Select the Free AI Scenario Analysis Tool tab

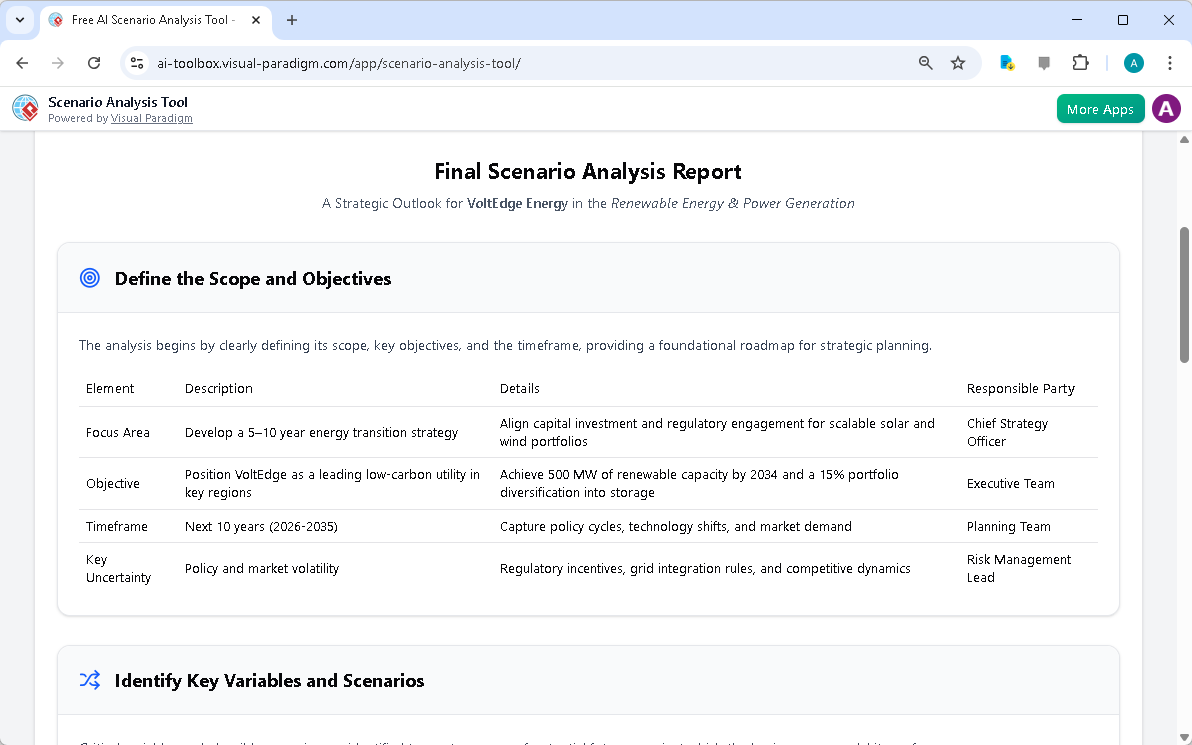point(150,20)
